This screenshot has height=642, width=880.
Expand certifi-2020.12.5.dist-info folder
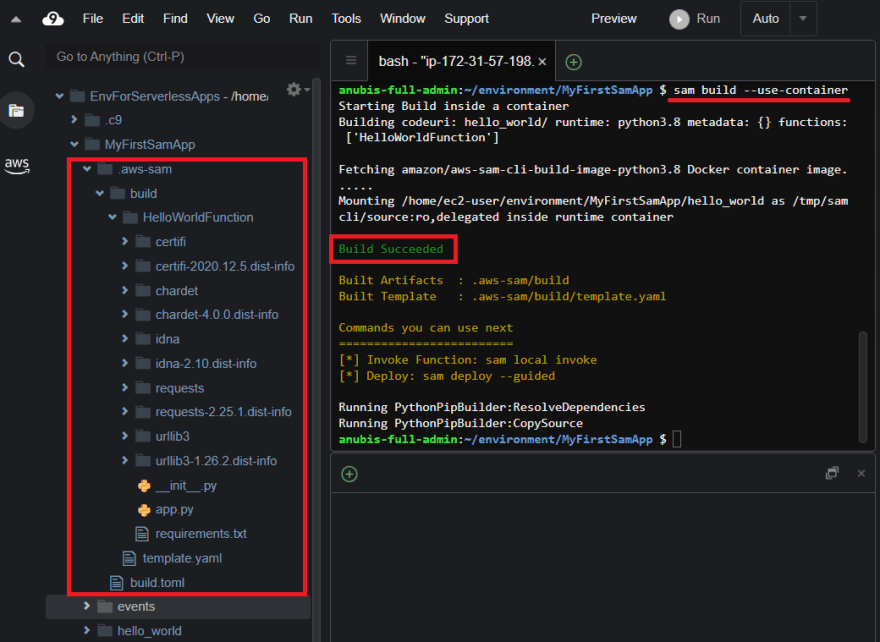tap(125, 266)
